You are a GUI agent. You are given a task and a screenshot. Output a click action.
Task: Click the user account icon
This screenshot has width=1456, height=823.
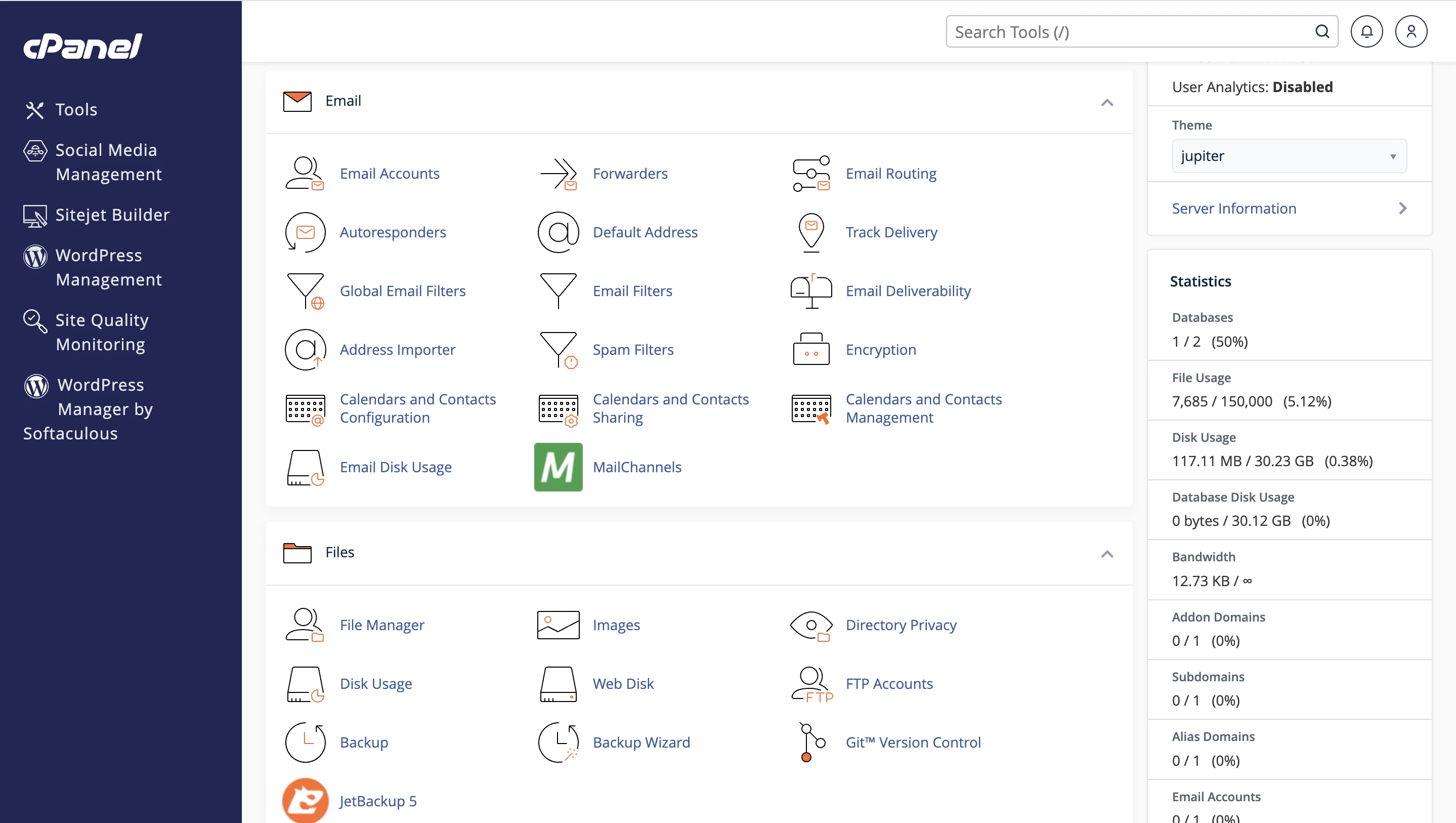(1411, 32)
